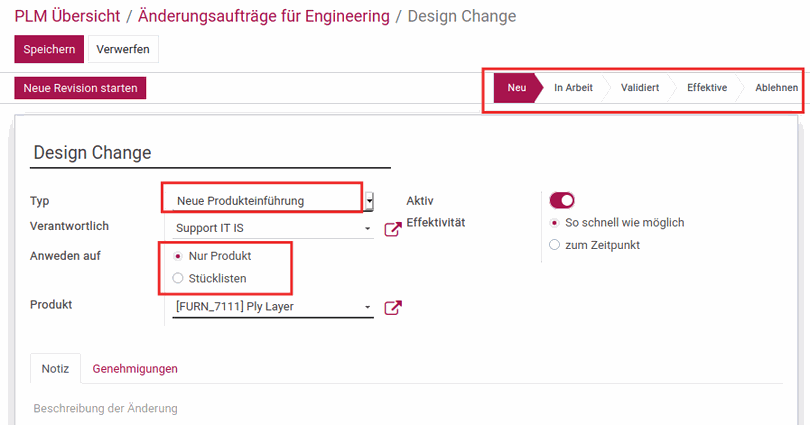The height and width of the screenshot is (425, 810).
Task: Toggle the Aktiv switch
Action: click(562, 200)
